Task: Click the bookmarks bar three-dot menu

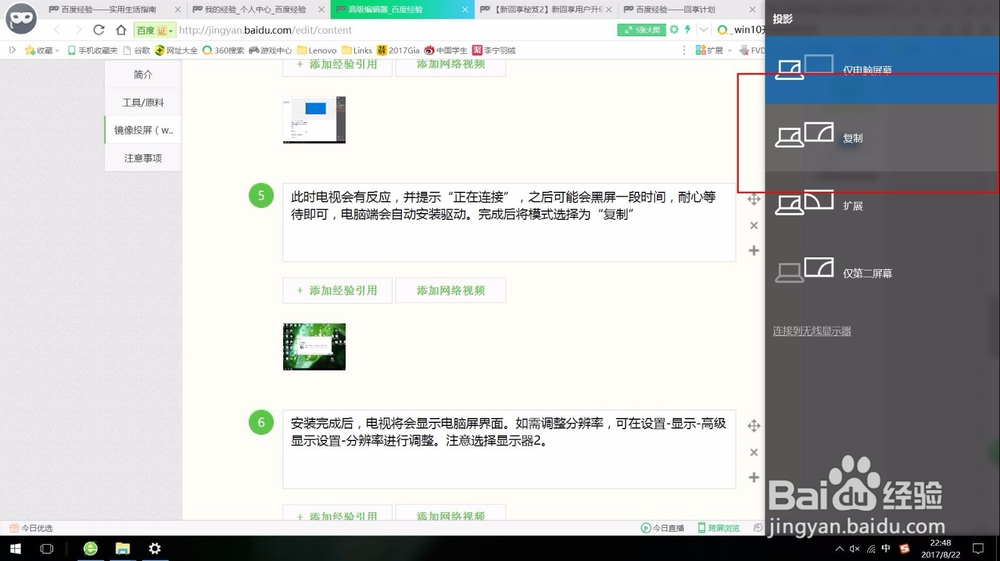Action: click(684, 50)
